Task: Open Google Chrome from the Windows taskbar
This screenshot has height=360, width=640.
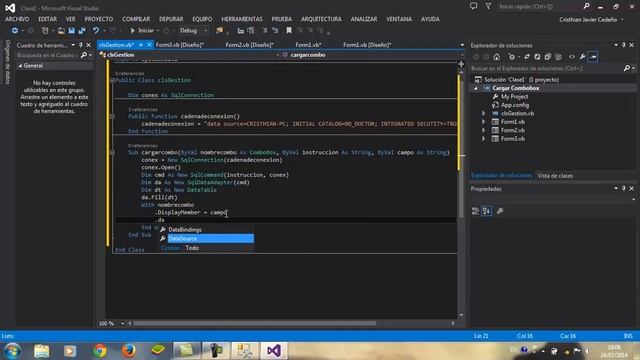Action: click(100, 351)
